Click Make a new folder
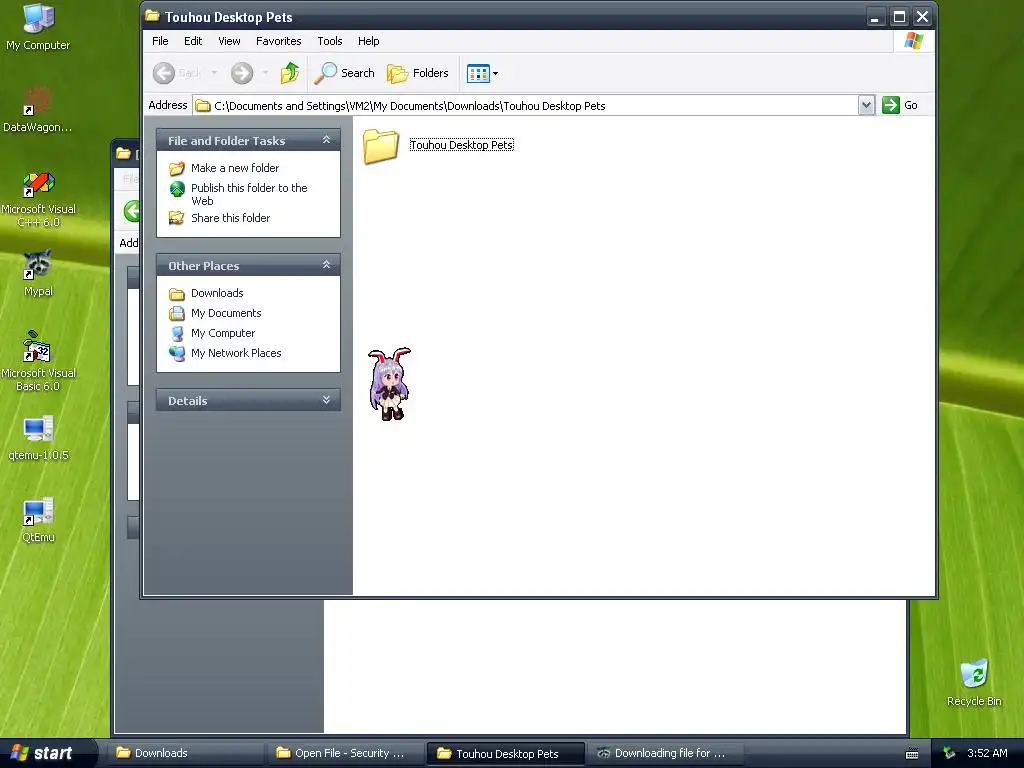Screen dimensions: 1024x768 tap(235, 168)
